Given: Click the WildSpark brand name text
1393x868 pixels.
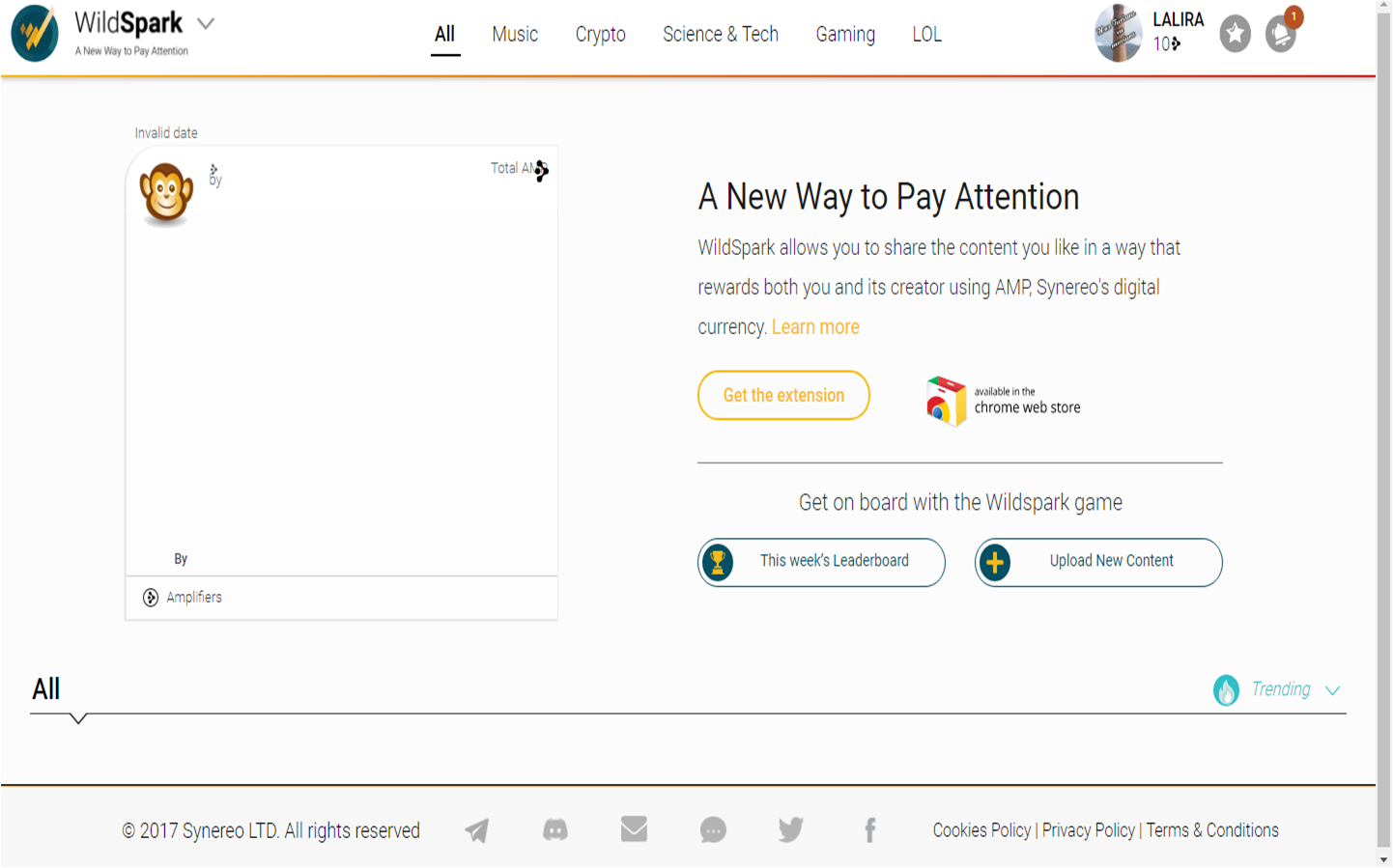Looking at the screenshot, I should click(x=128, y=23).
